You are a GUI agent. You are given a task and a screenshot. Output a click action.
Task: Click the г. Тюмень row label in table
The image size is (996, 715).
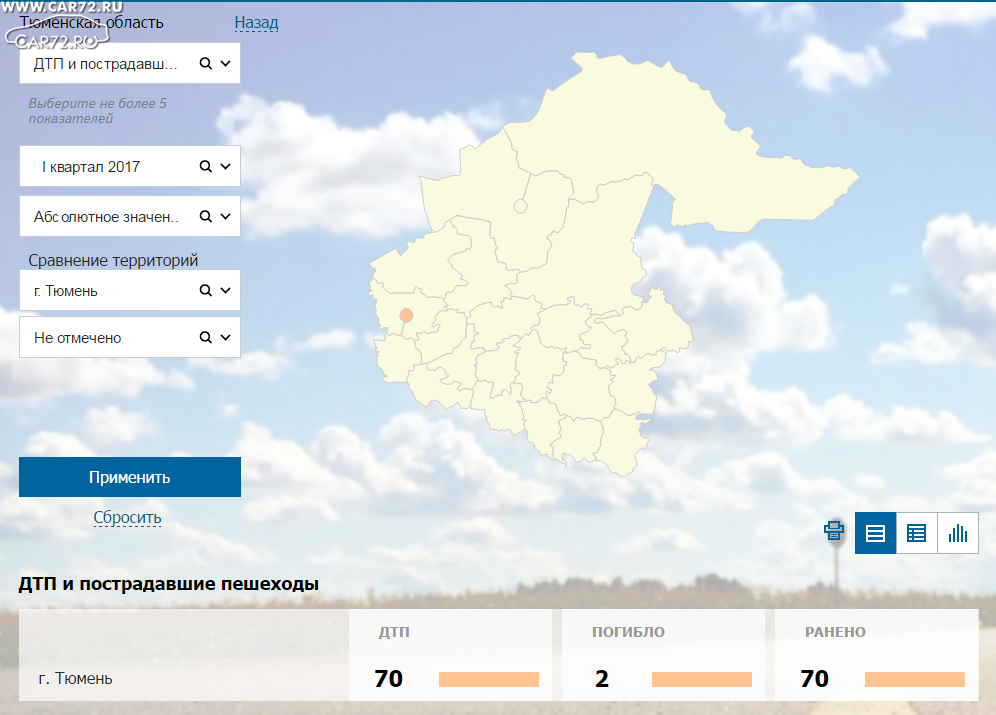coord(75,678)
